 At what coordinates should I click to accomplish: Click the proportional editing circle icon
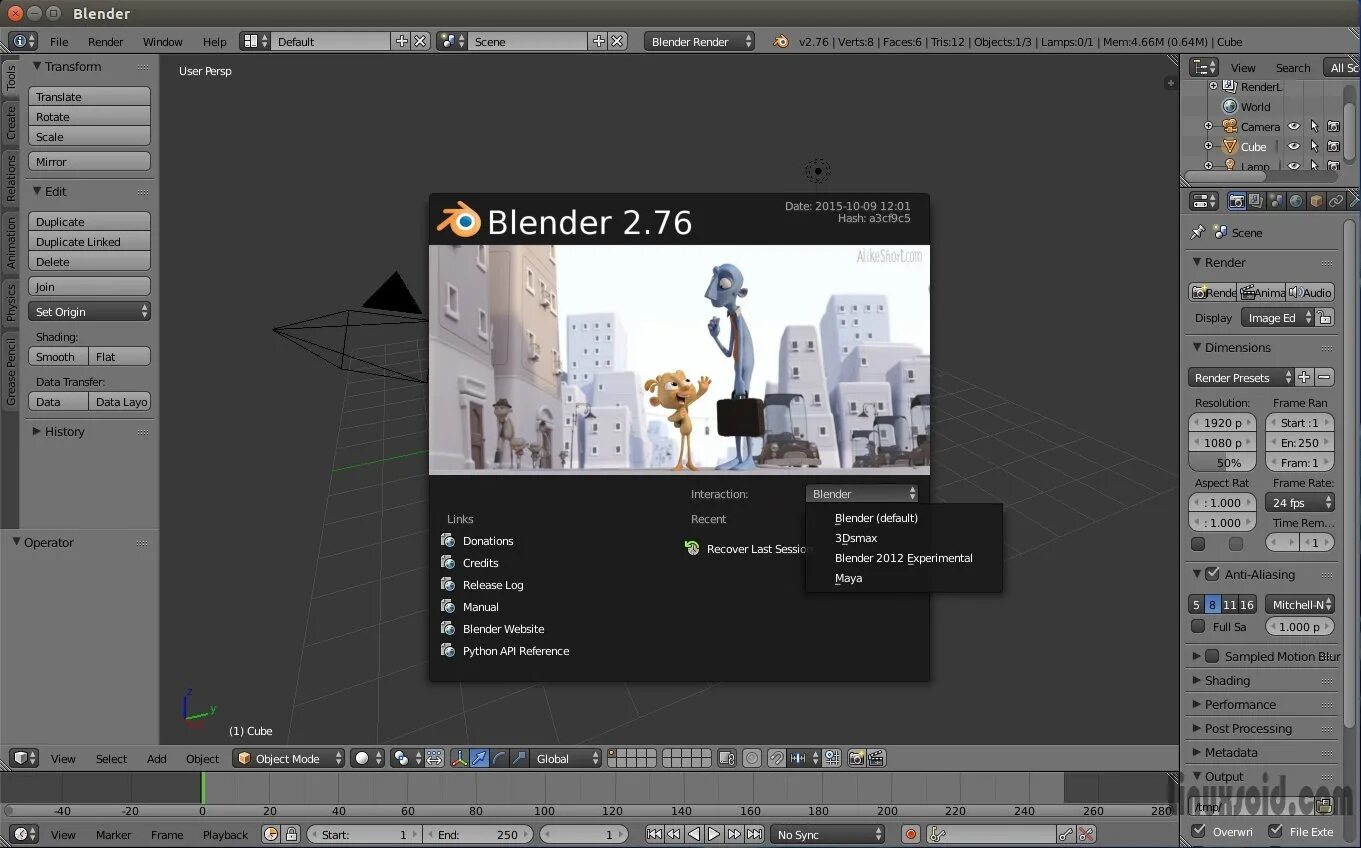(752, 758)
